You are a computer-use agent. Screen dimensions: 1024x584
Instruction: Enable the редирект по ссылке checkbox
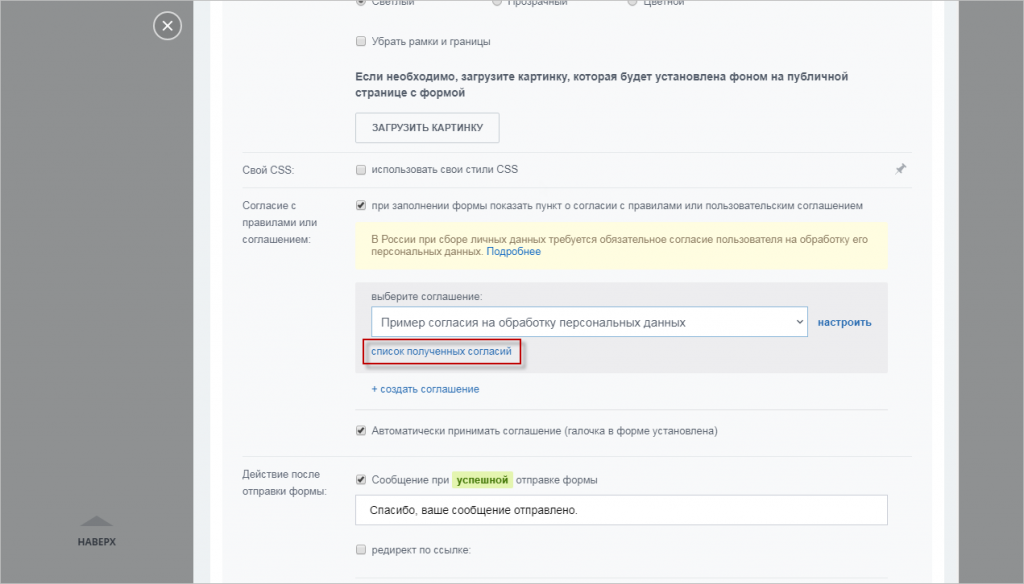pyautogui.click(x=360, y=549)
